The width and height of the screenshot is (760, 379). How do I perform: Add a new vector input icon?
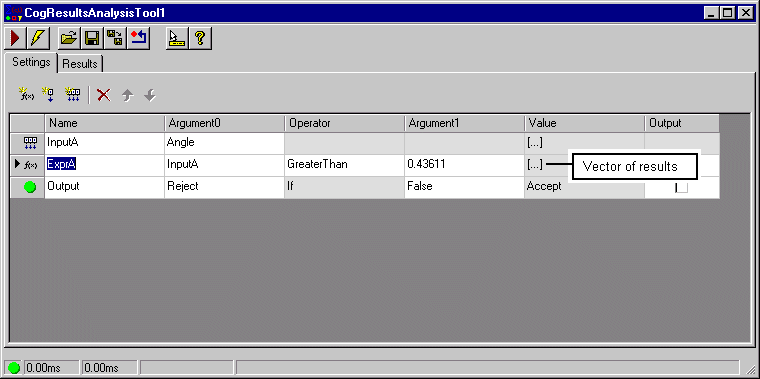click(73, 94)
